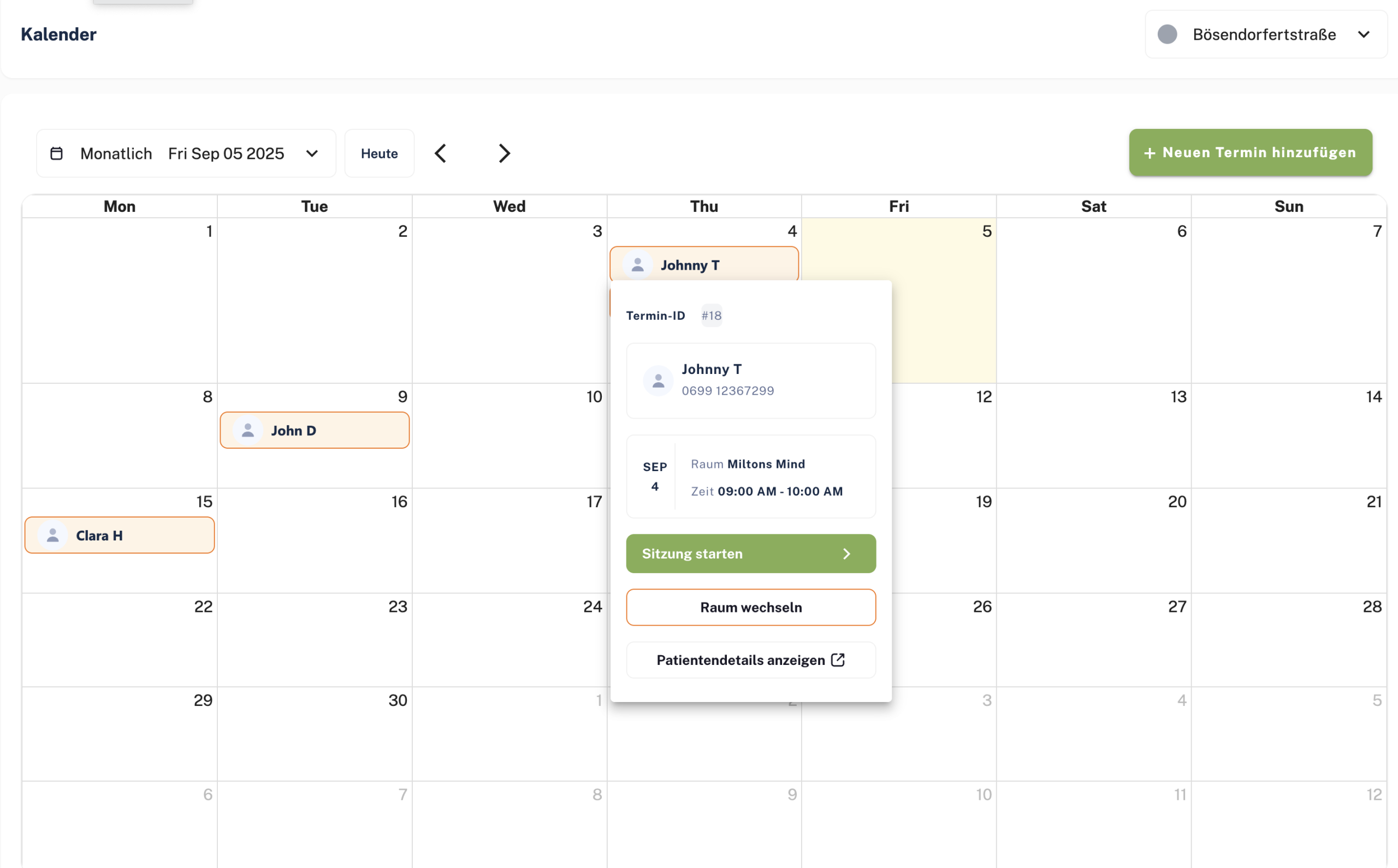The image size is (1398, 868).
Task: Open the Johnny T appointment on Thursday
Action: coord(704,264)
